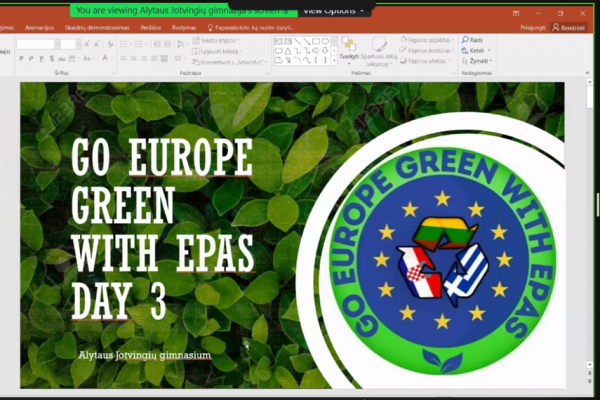Open the font name combo box
The height and width of the screenshot is (400, 600).
point(38,44)
